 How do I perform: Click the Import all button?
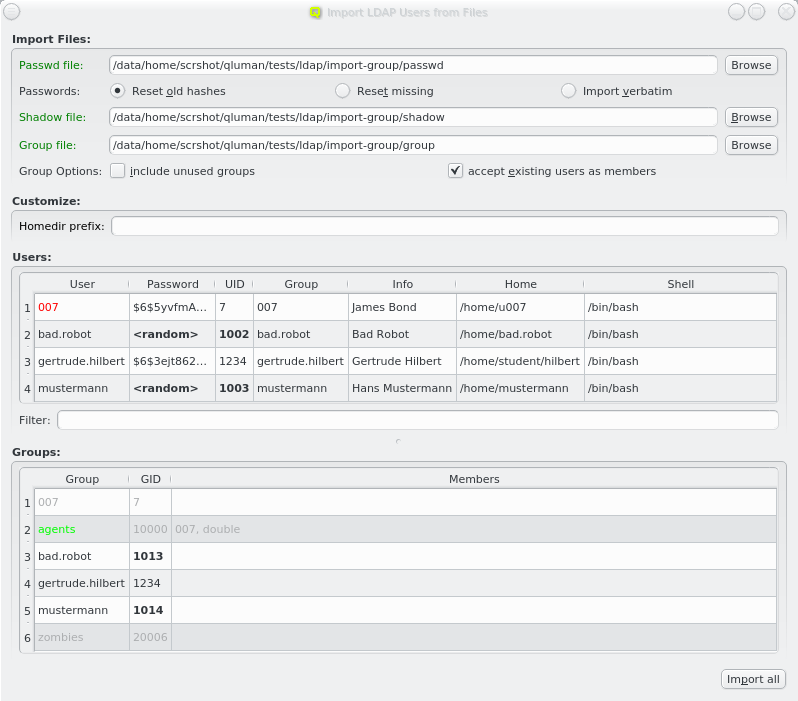[x=753, y=679]
